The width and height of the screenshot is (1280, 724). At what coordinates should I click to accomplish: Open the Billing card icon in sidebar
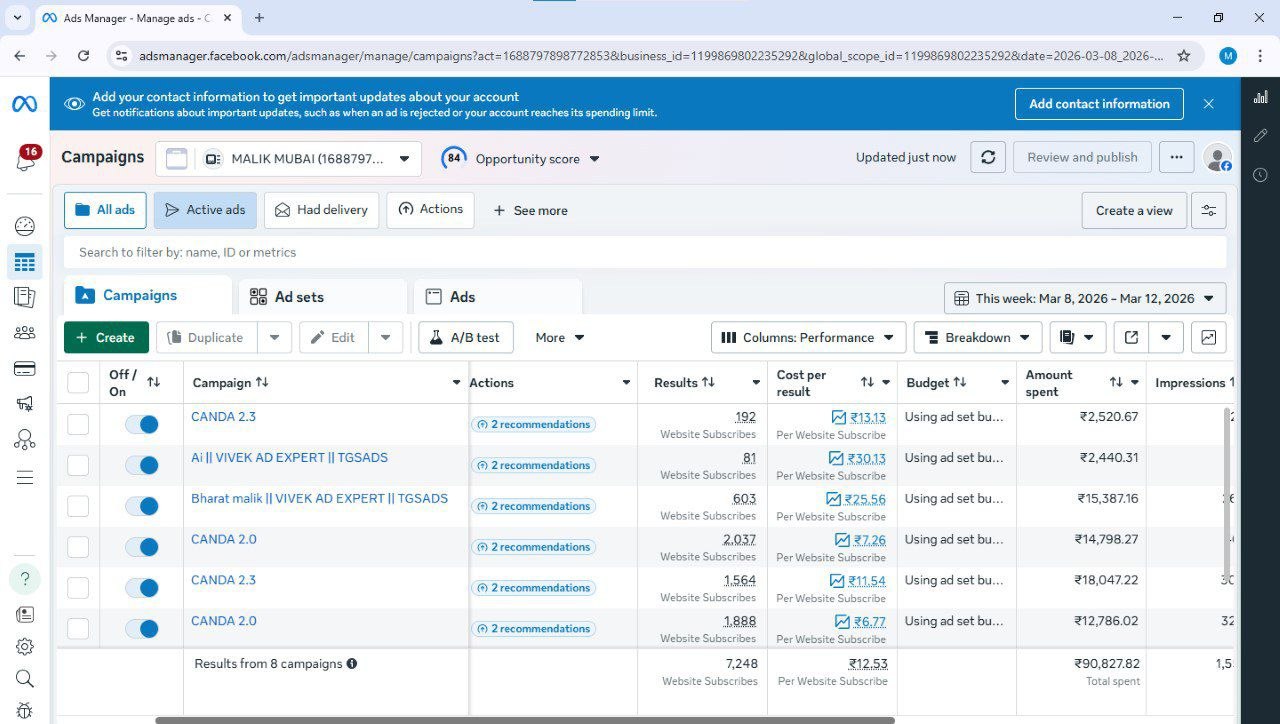click(x=25, y=369)
